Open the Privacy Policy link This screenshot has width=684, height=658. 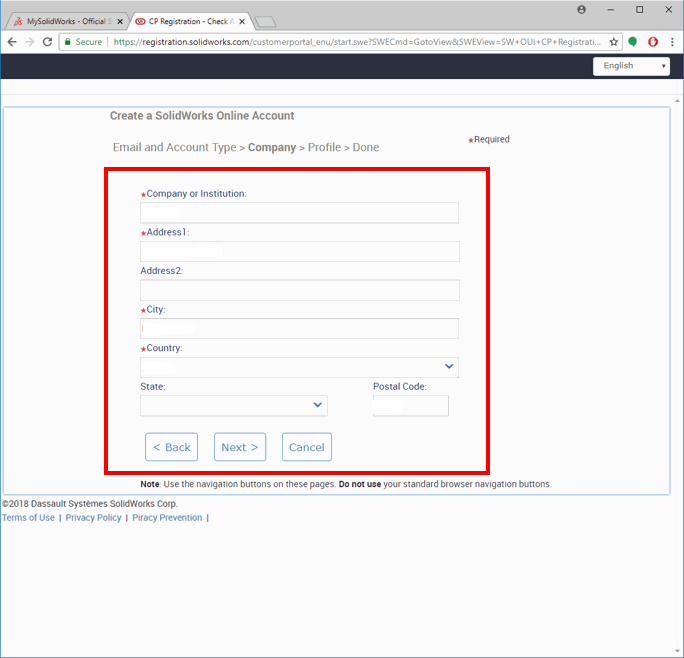coord(93,518)
